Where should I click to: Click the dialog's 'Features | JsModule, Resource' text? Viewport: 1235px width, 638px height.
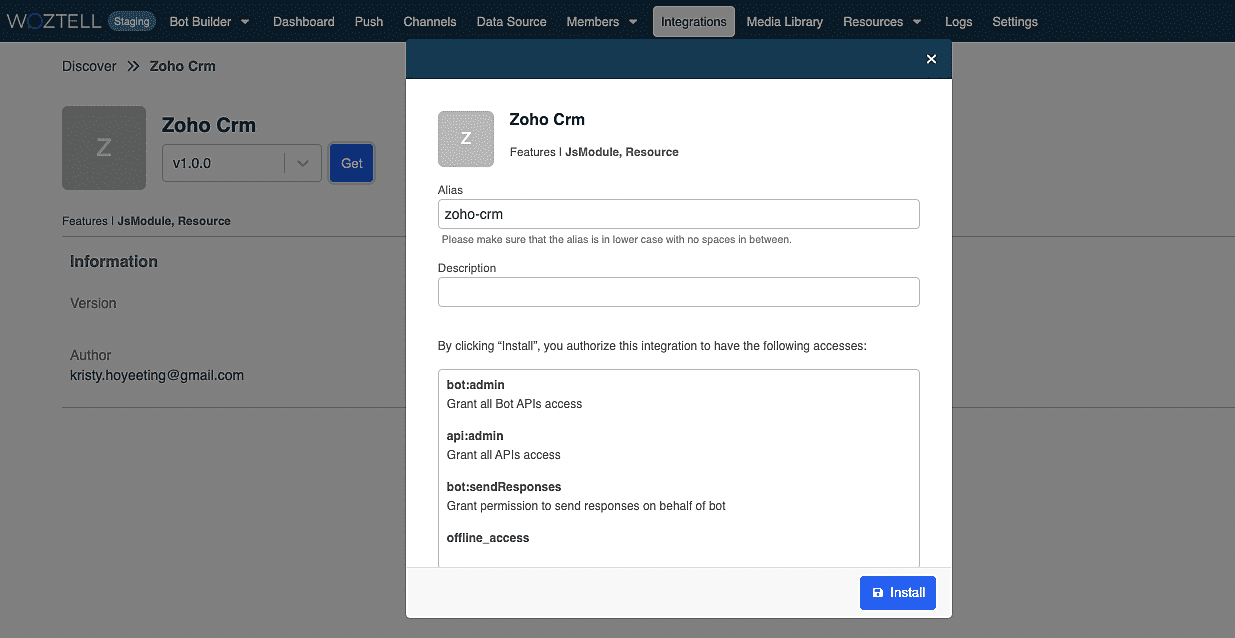[594, 152]
